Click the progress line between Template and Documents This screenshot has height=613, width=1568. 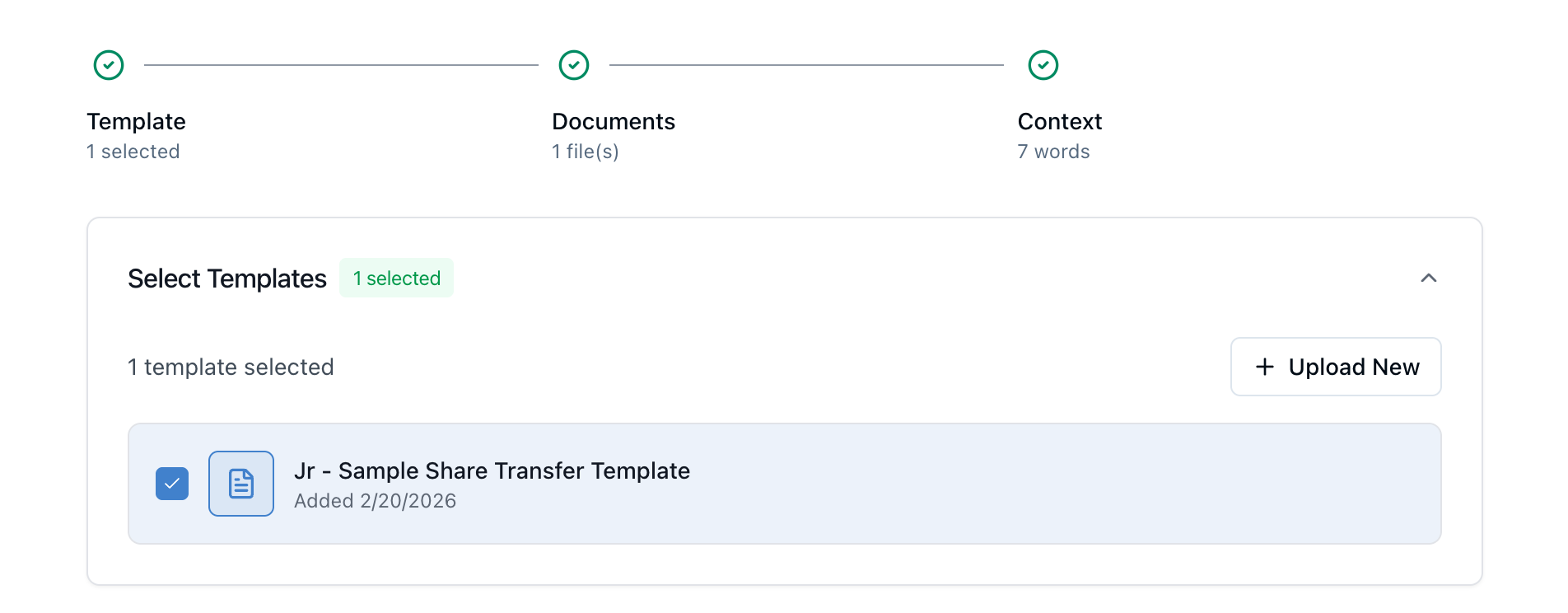pyautogui.click(x=341, y=65)
